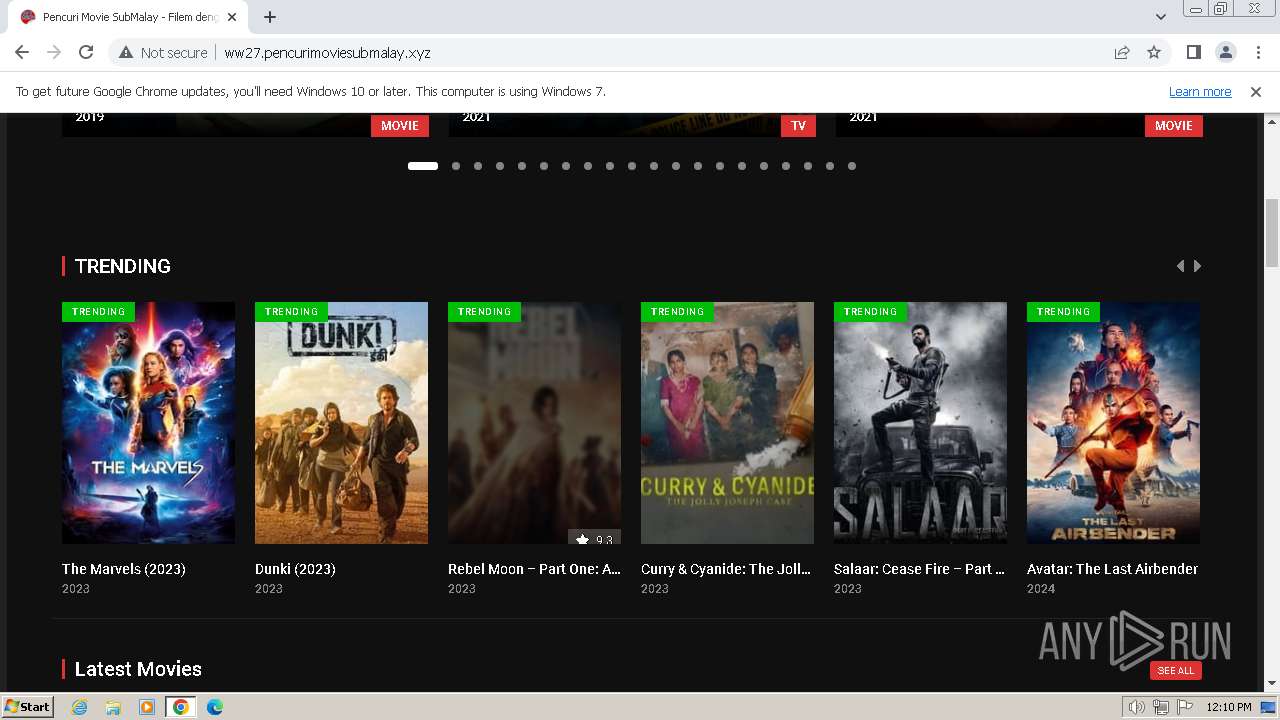This screenshot has height=720, width=1280.
Task: Toggle the Chrome side panel
Action: [1193, 52]
